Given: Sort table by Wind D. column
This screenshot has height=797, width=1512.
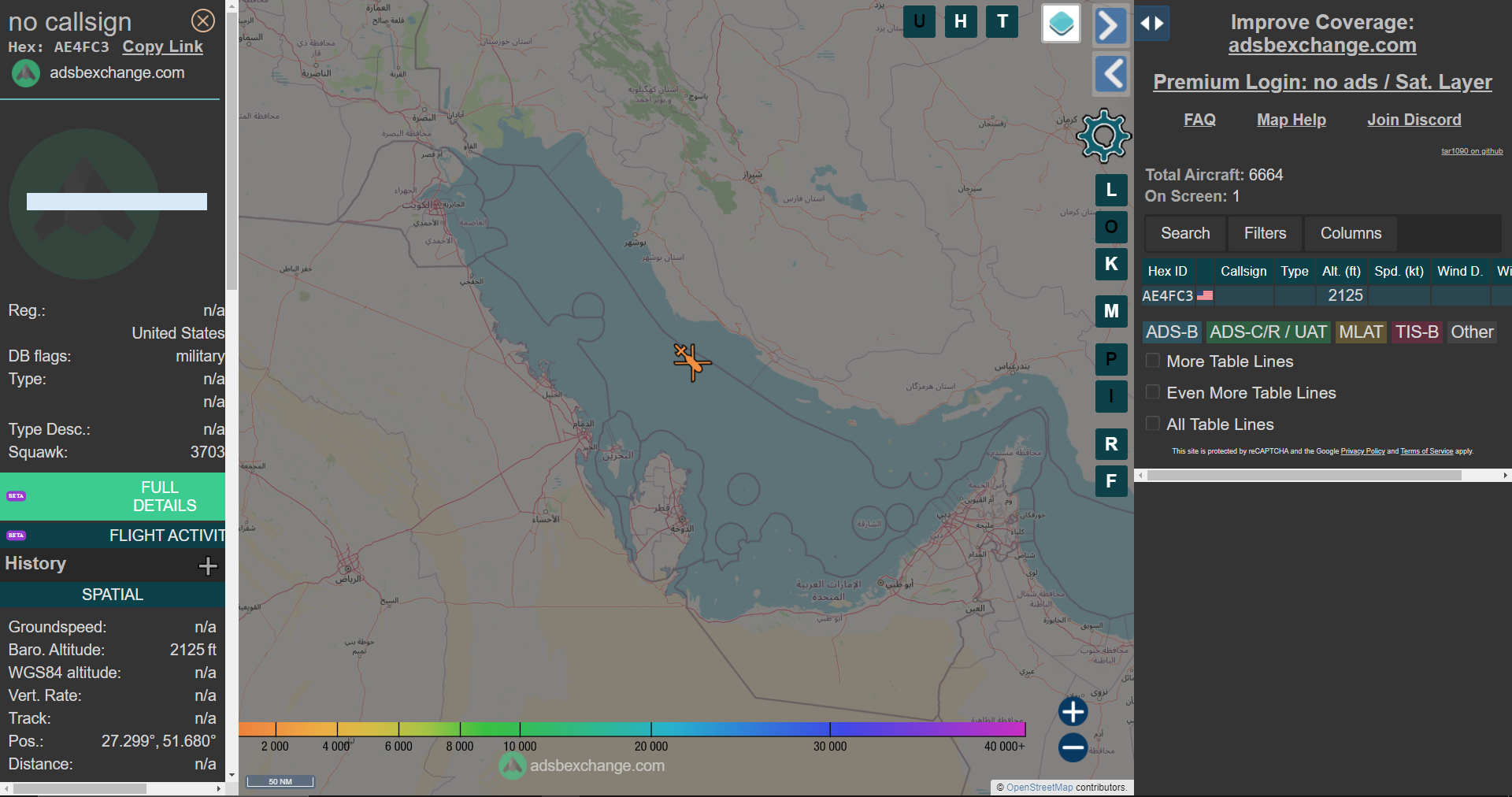Looking at the screenshot, I should [1460, 271].
